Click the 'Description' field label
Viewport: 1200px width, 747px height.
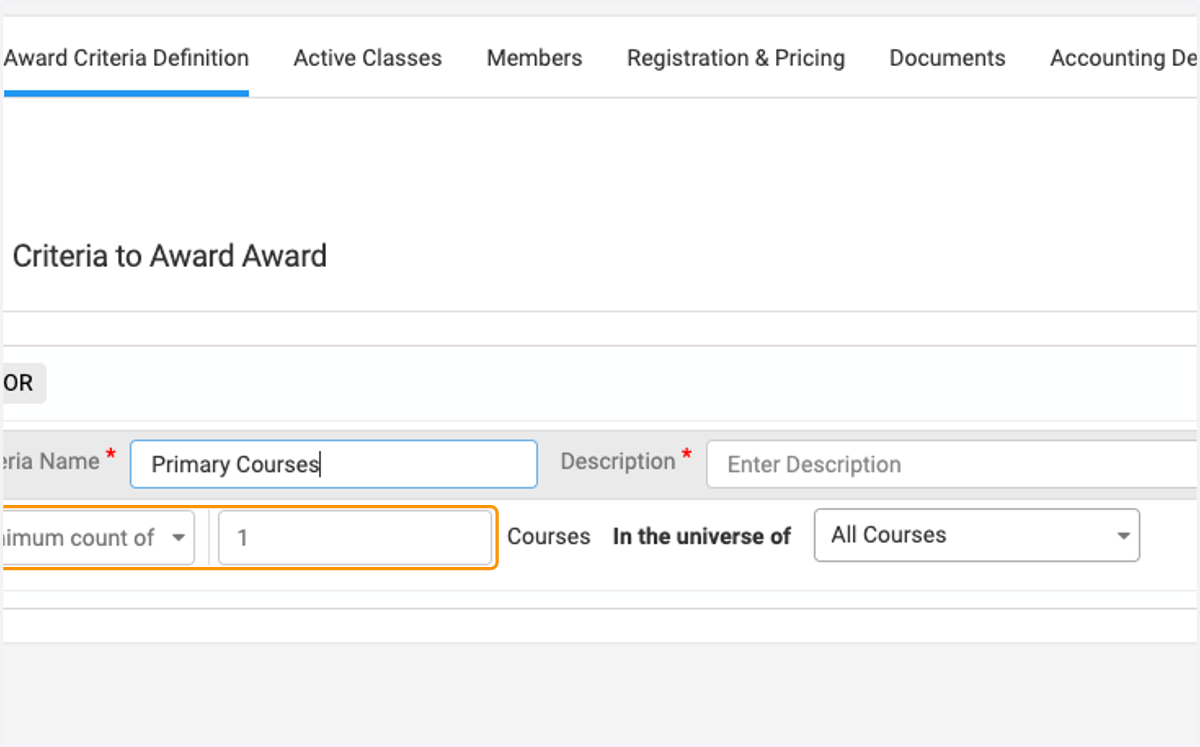pos(618,461)
